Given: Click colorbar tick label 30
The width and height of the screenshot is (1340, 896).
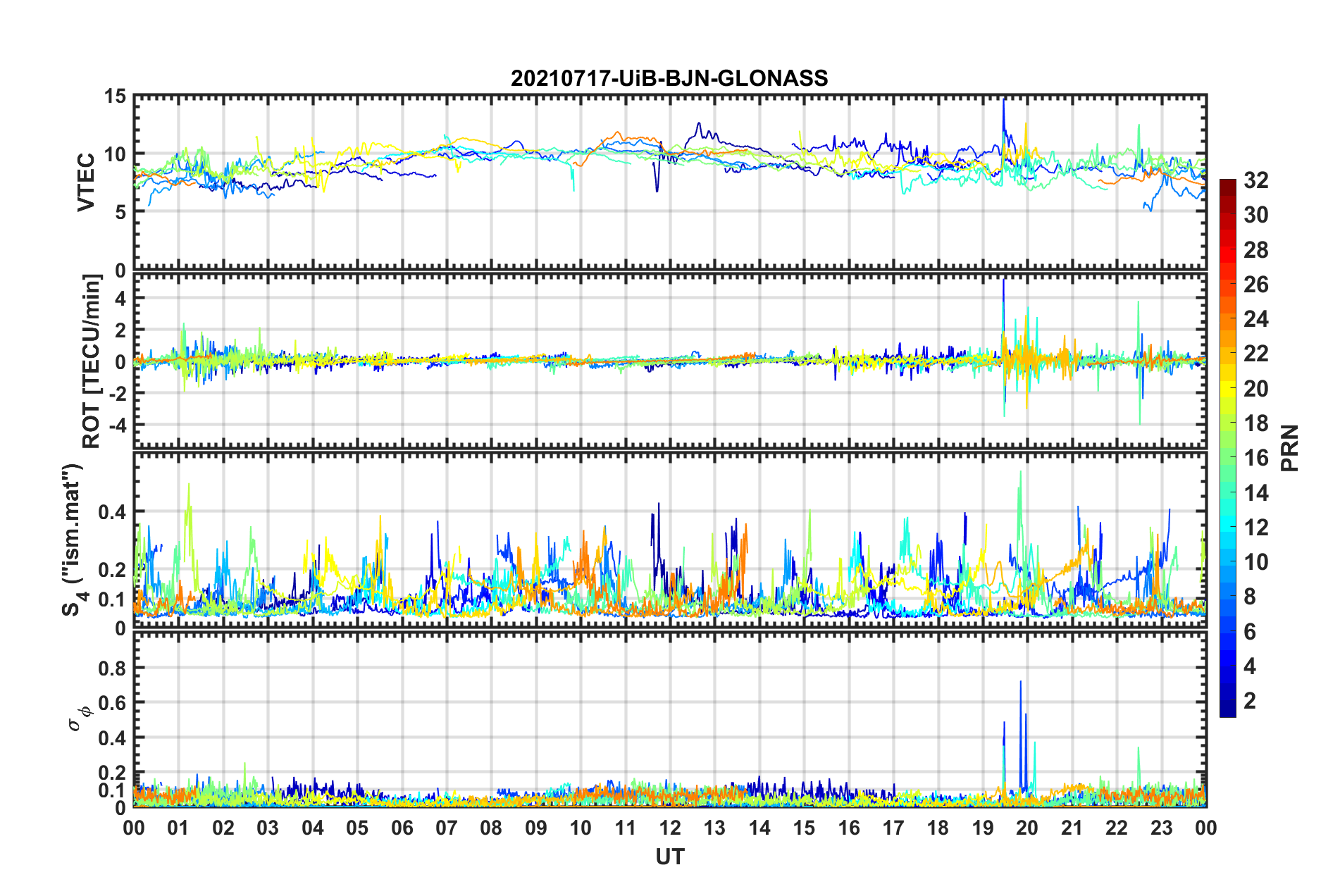Looking at the screenshot, I should pos(1256,215).
